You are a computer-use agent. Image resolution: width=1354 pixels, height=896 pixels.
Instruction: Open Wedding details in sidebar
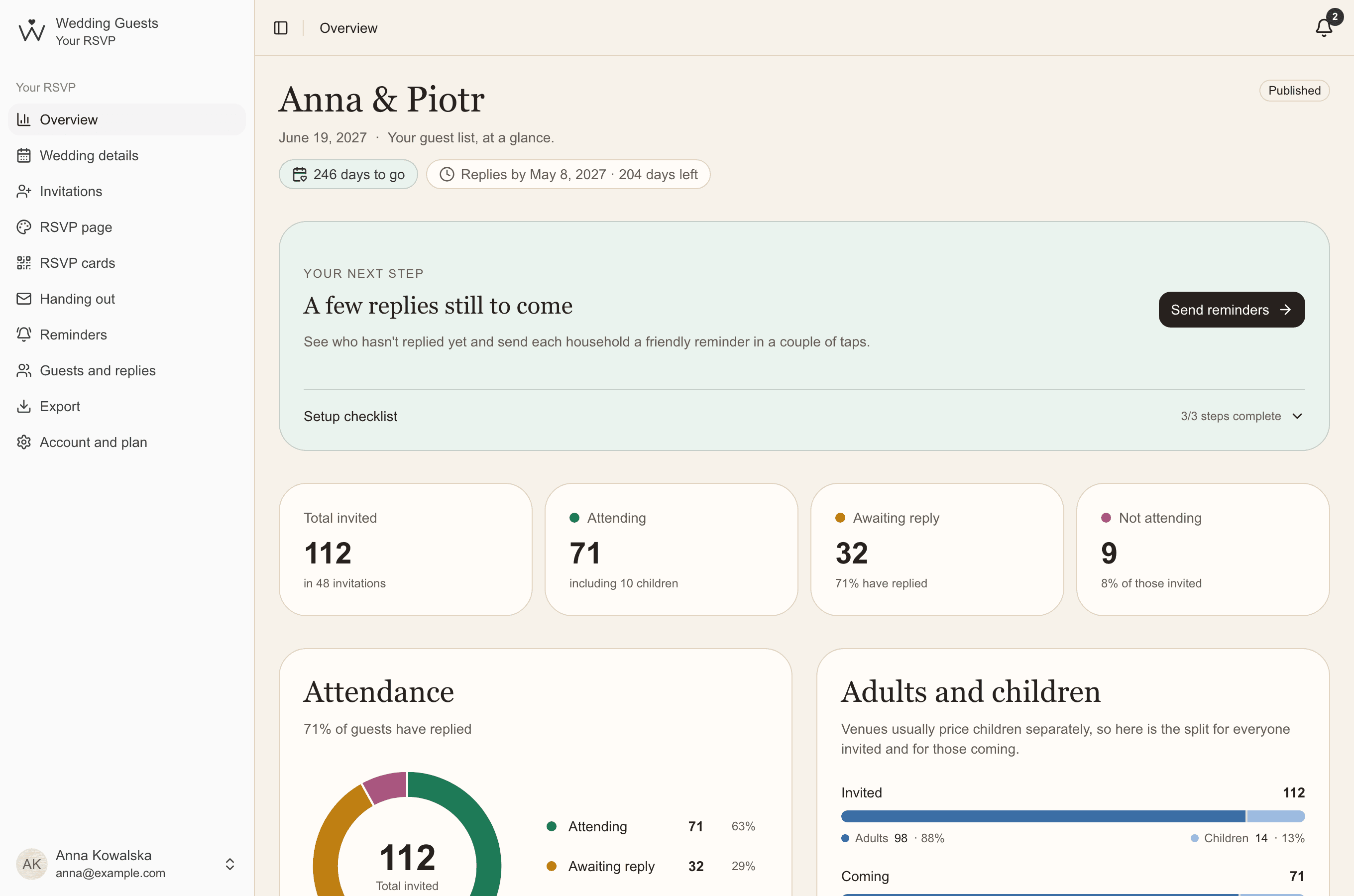127,155
